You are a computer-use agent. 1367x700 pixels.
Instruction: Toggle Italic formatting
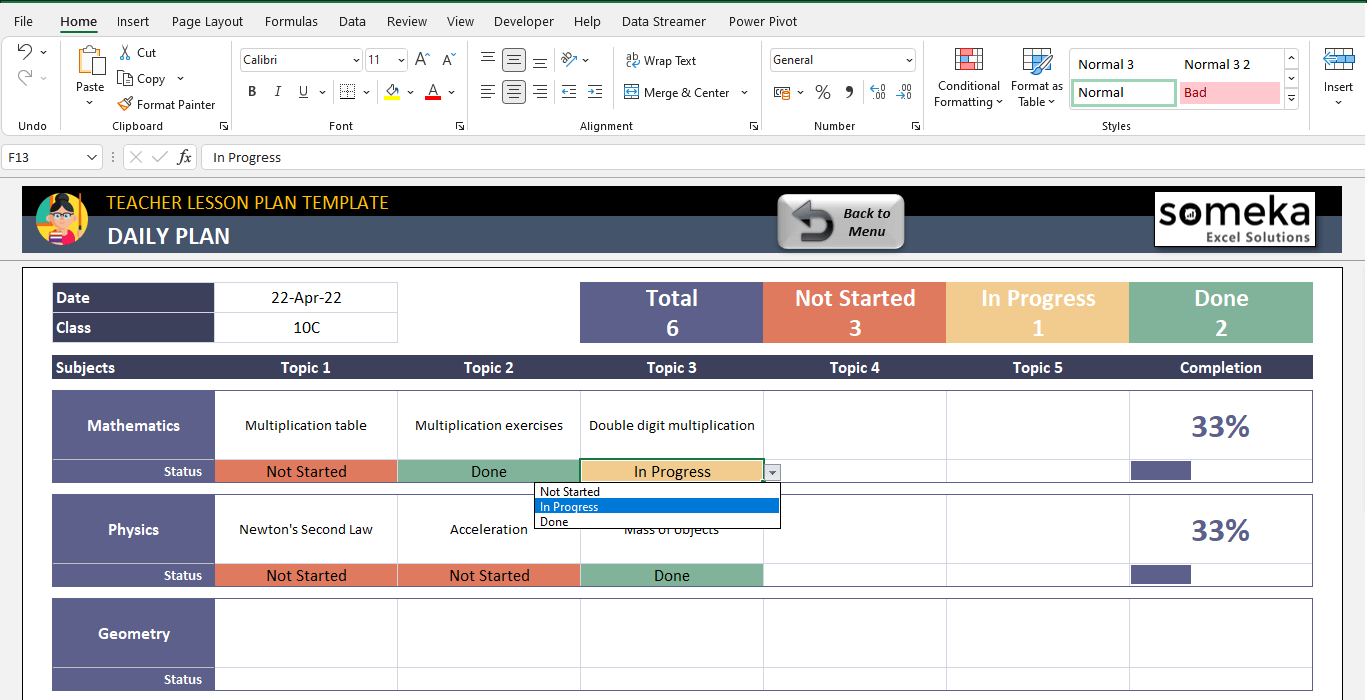pyautogui.click(x=278, y=92)
